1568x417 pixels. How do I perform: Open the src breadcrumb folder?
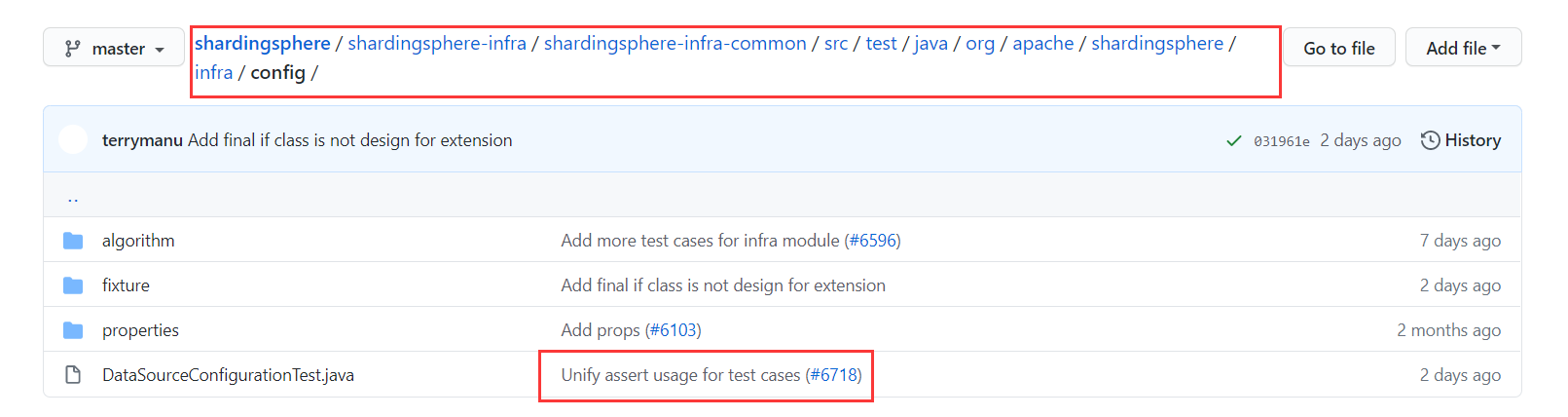(x=836, y=43)
